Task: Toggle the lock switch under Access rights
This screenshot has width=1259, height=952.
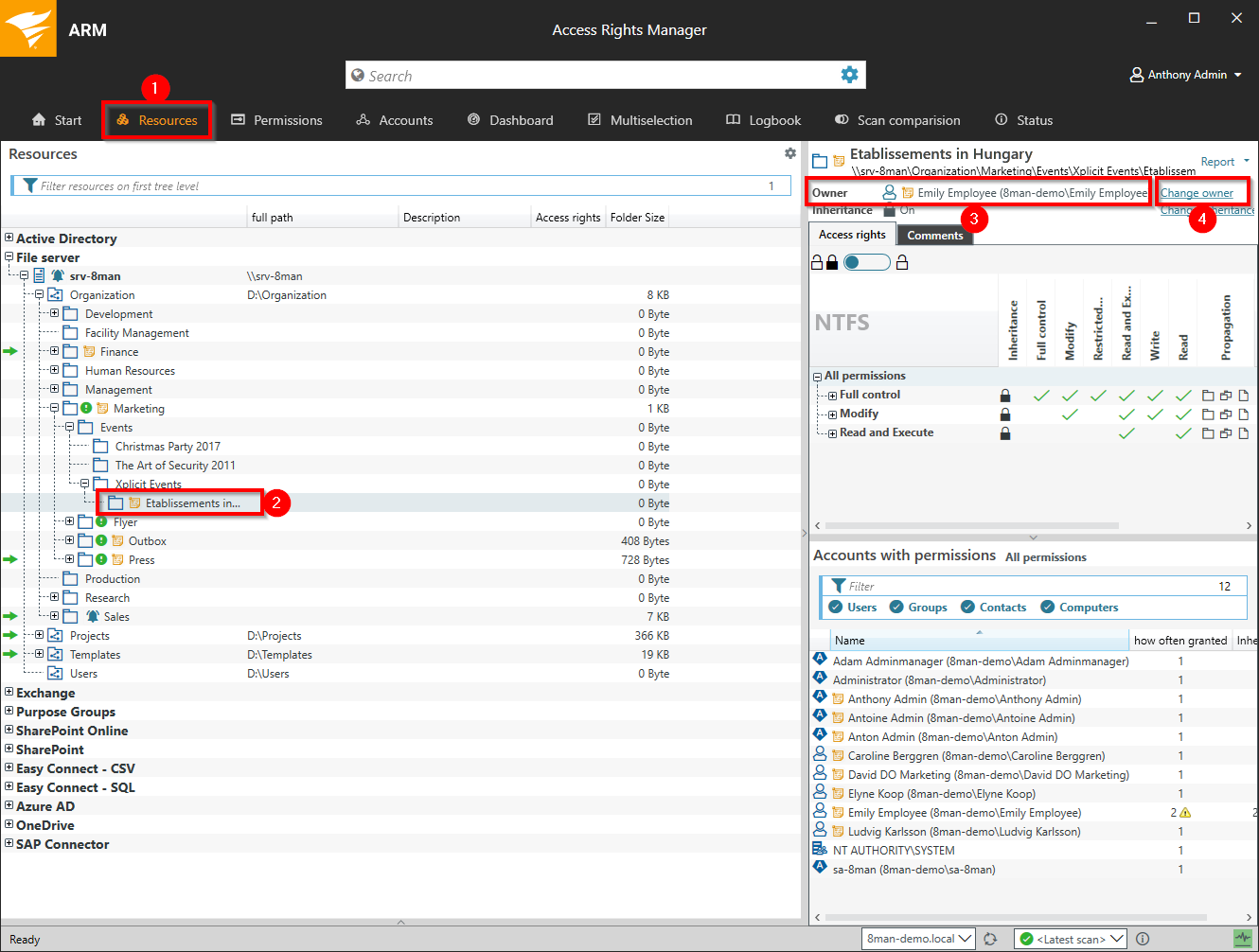Action: pyautogui.click(x=866, y=262)
